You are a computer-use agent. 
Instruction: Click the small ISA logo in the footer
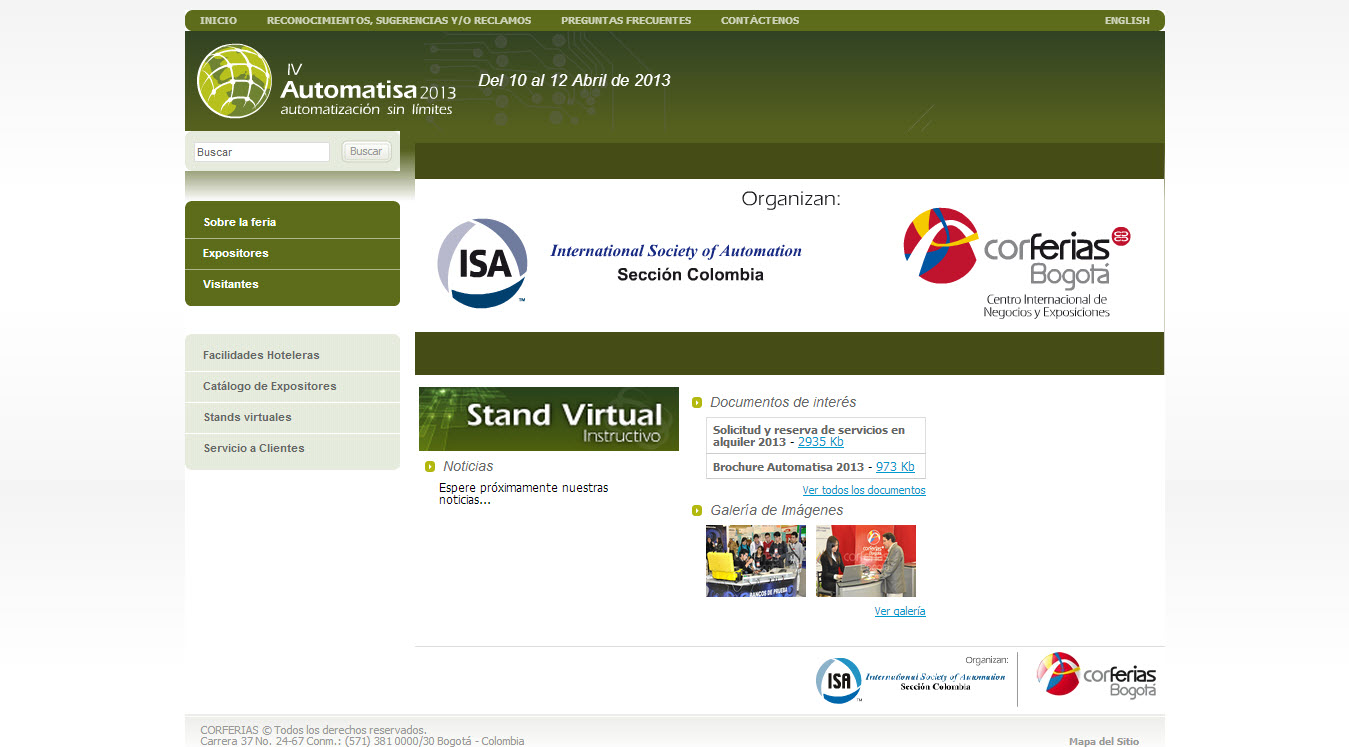tap(838, 680)
